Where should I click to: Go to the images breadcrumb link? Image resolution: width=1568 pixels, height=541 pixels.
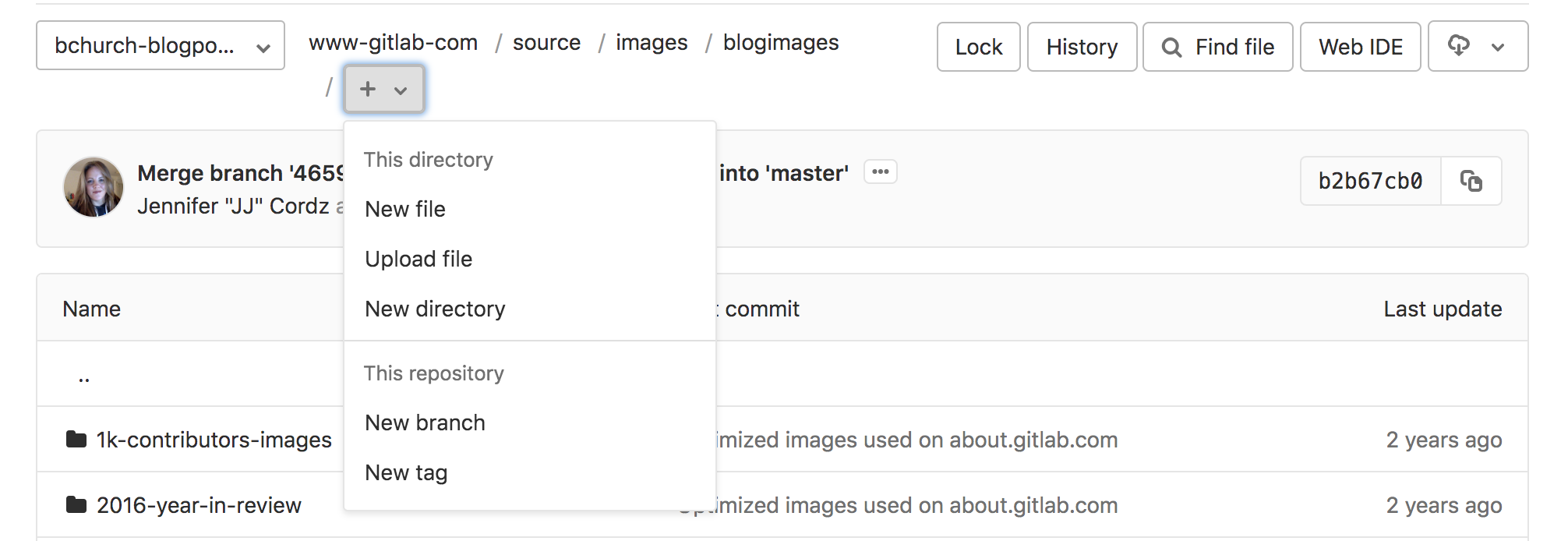(652, 42)
